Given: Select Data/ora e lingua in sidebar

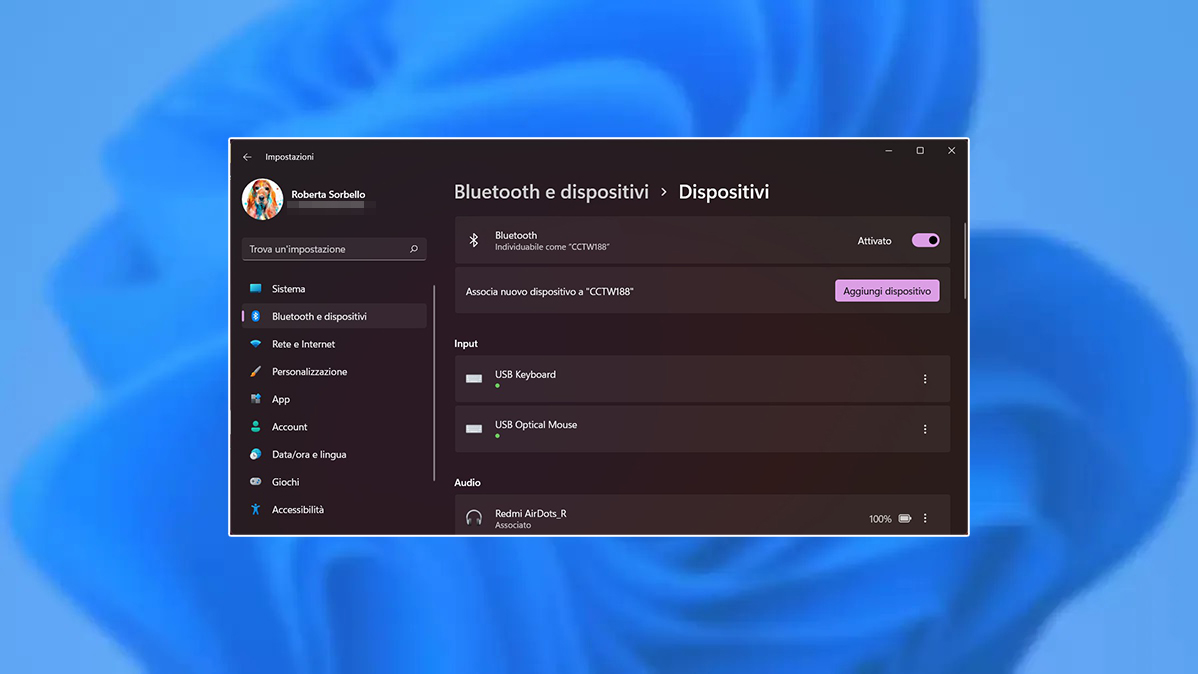Looking at the screenshot, I should (309, 454).
